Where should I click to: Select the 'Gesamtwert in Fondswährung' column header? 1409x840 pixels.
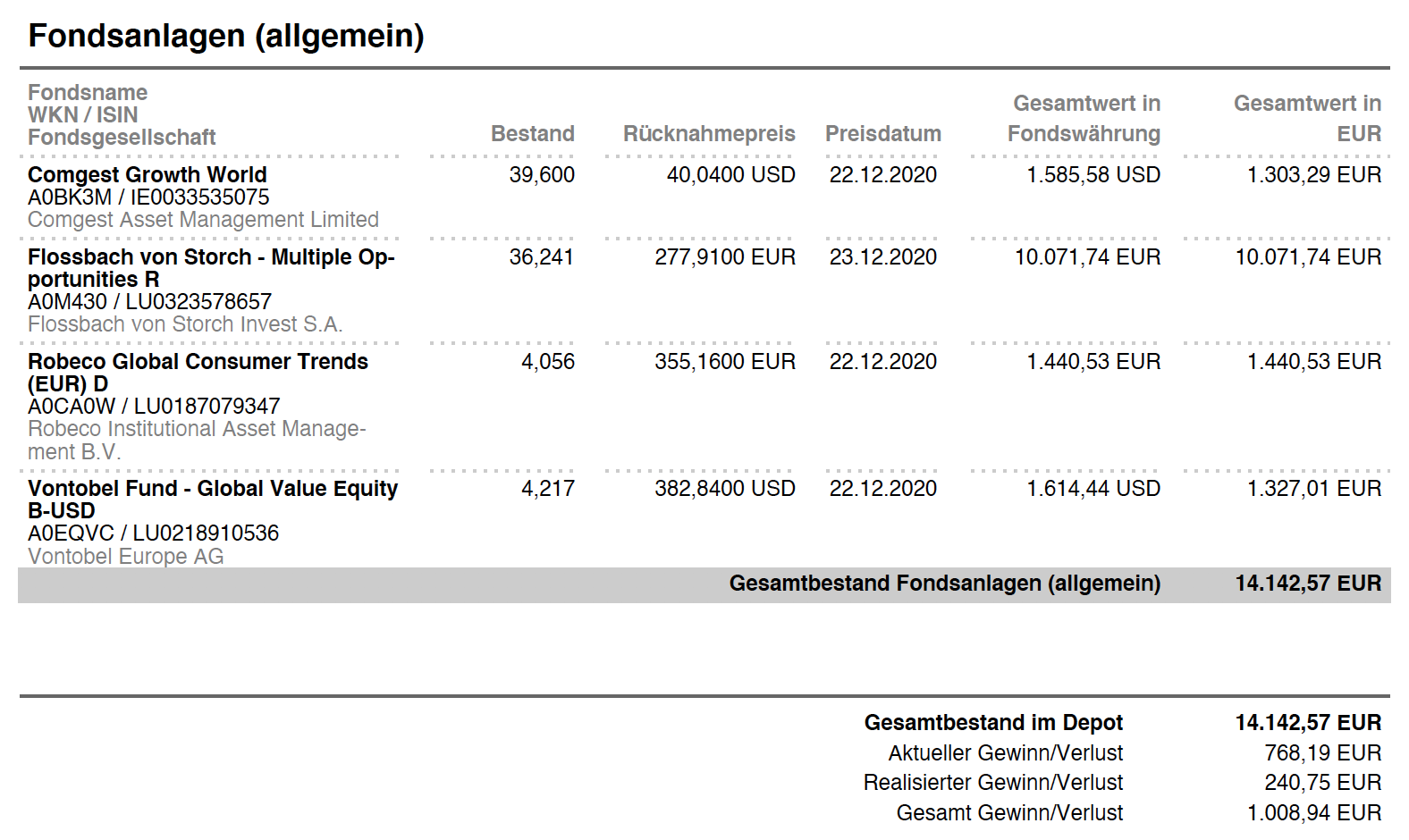tap(1084, 119)
